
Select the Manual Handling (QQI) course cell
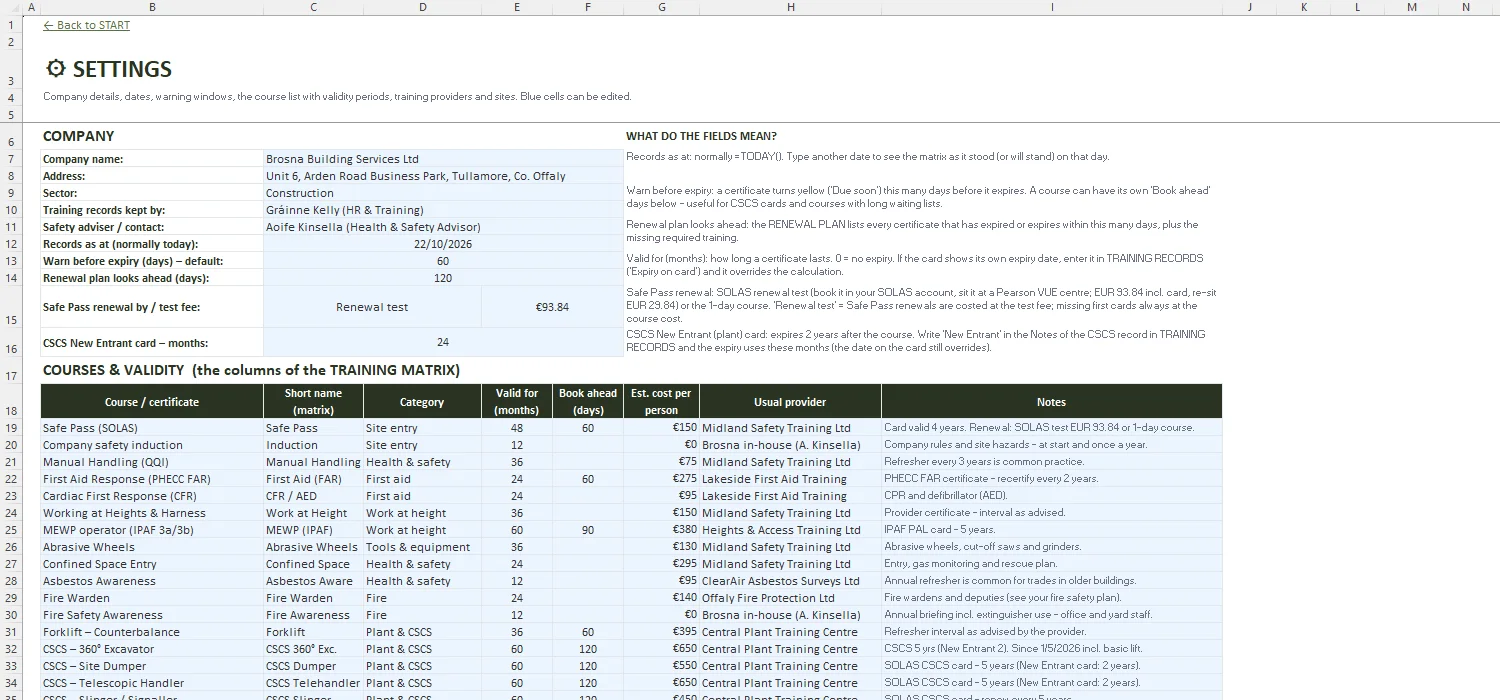[152, 461]
